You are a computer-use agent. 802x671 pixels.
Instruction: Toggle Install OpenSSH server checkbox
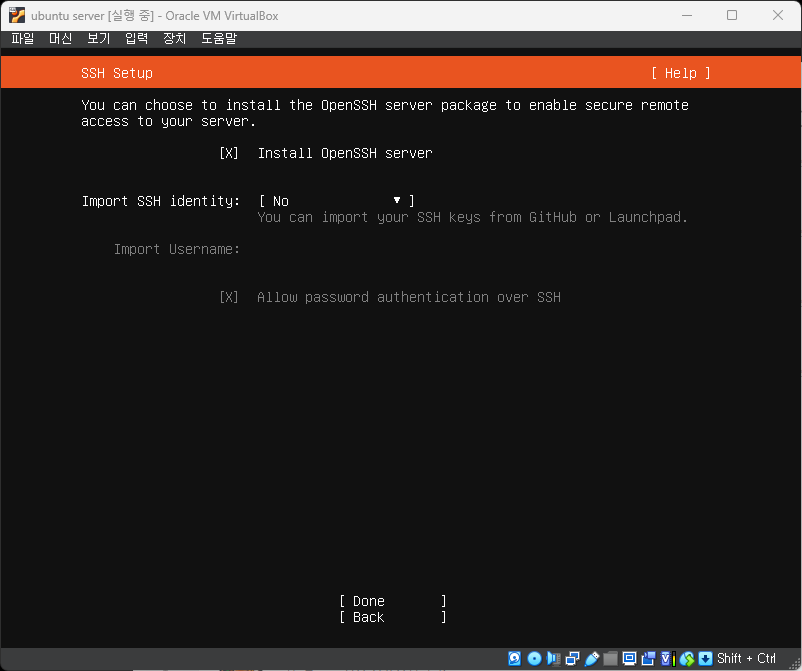tap(229, 153)
